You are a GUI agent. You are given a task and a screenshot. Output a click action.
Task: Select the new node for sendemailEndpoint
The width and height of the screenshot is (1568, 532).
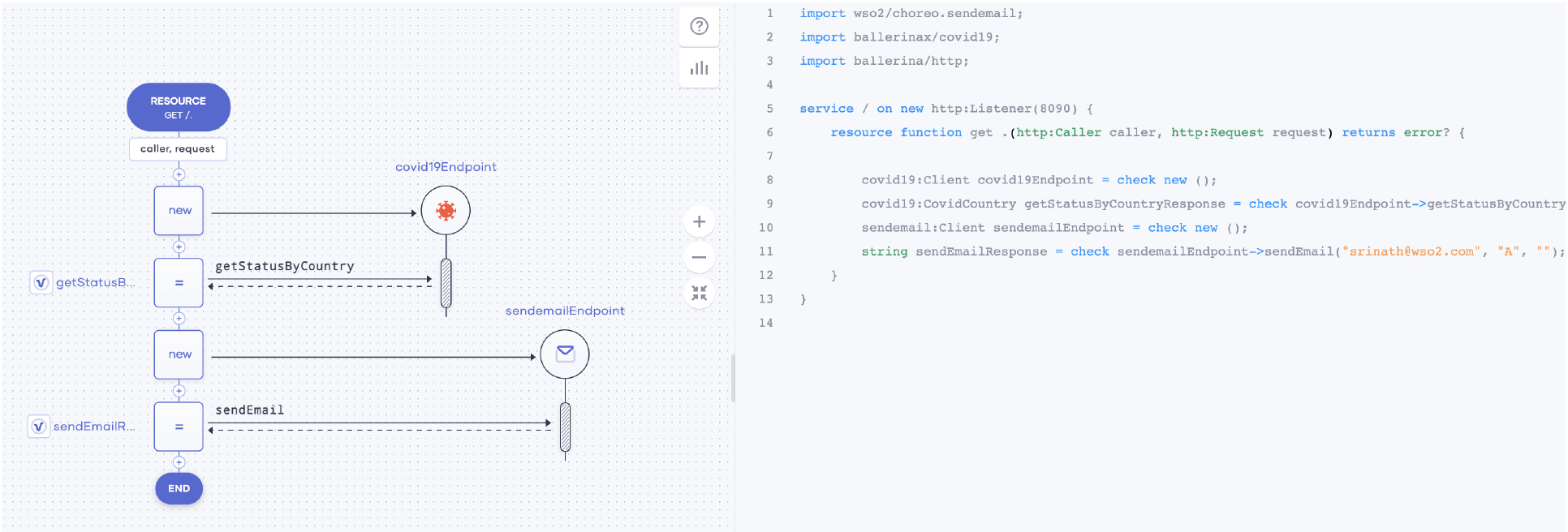(x=179, y=354)
